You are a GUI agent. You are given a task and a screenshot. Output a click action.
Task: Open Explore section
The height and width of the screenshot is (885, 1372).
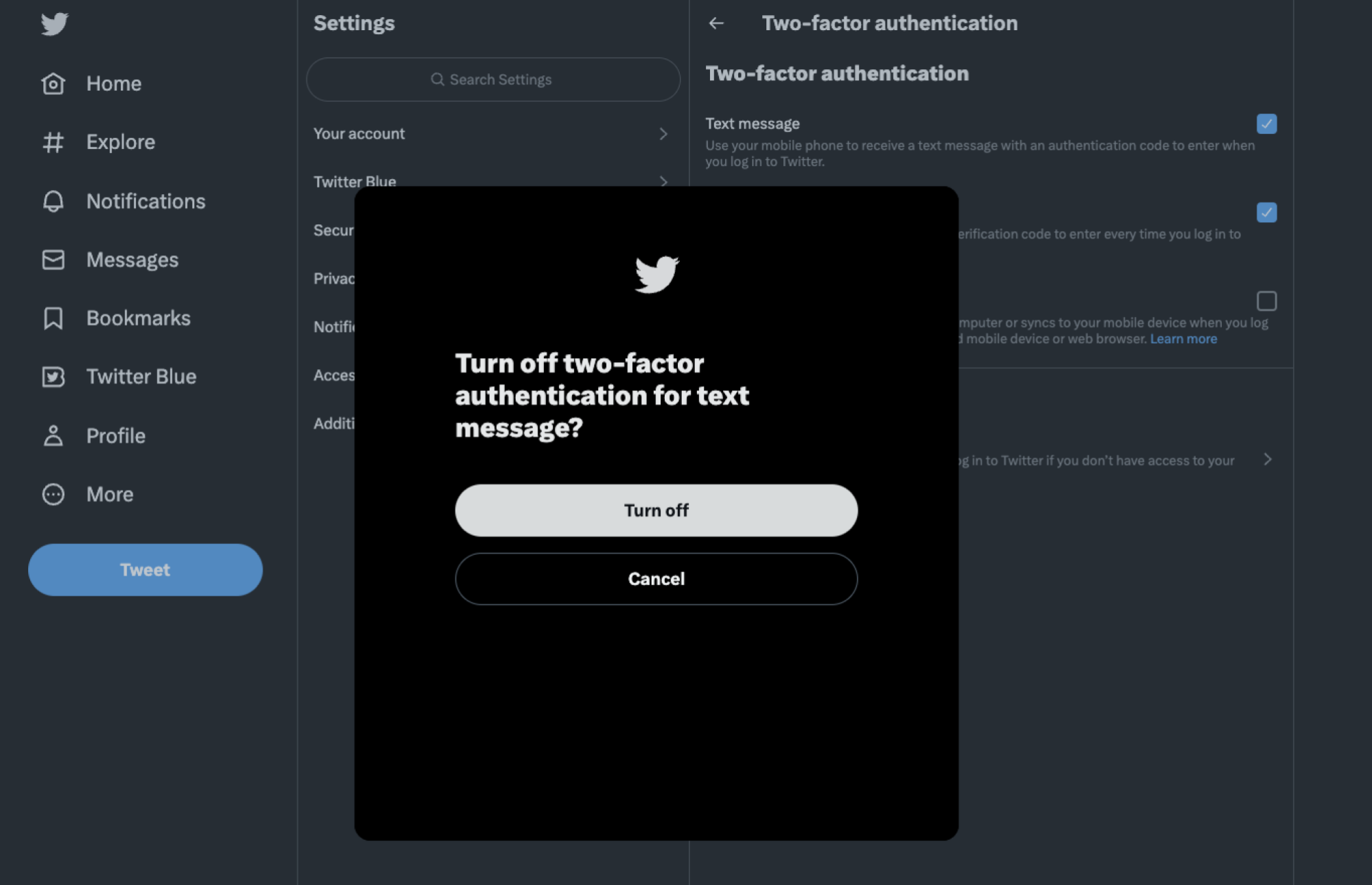pos(120,141)
